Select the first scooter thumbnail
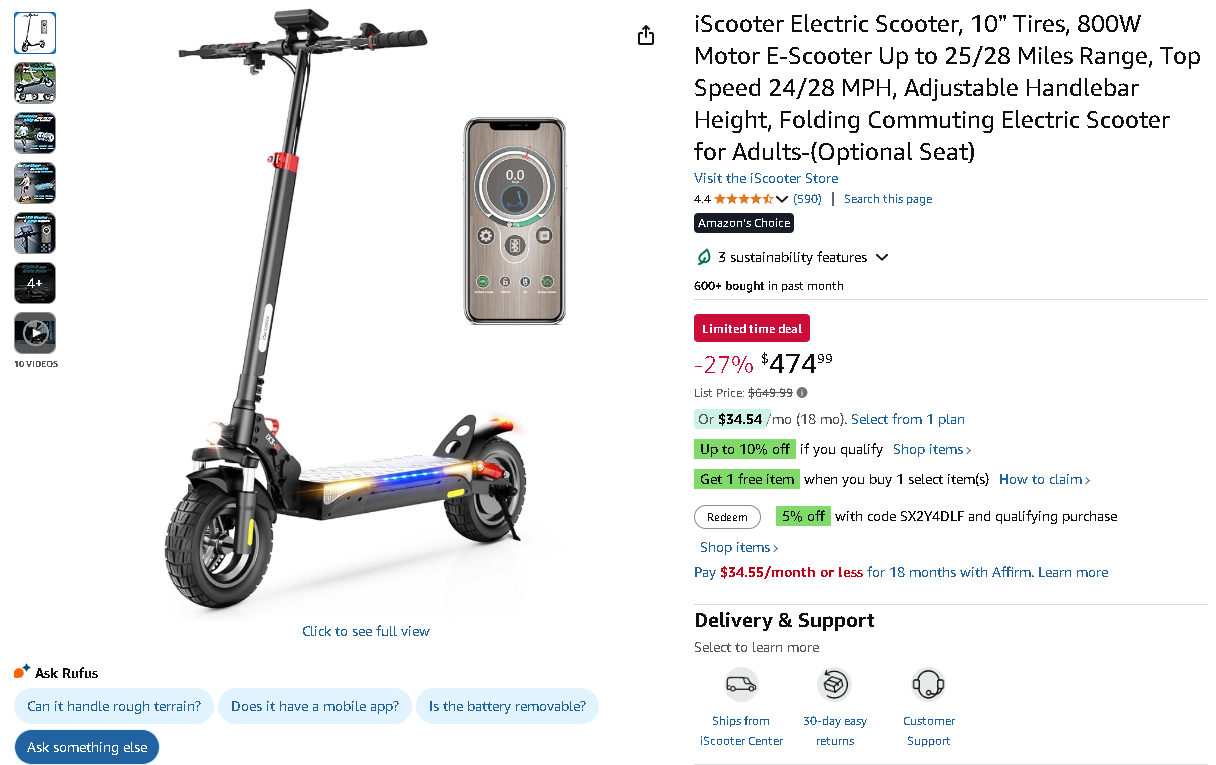Image resolution: width=1216 pixels, height=765 pixels. pos(35,33)
